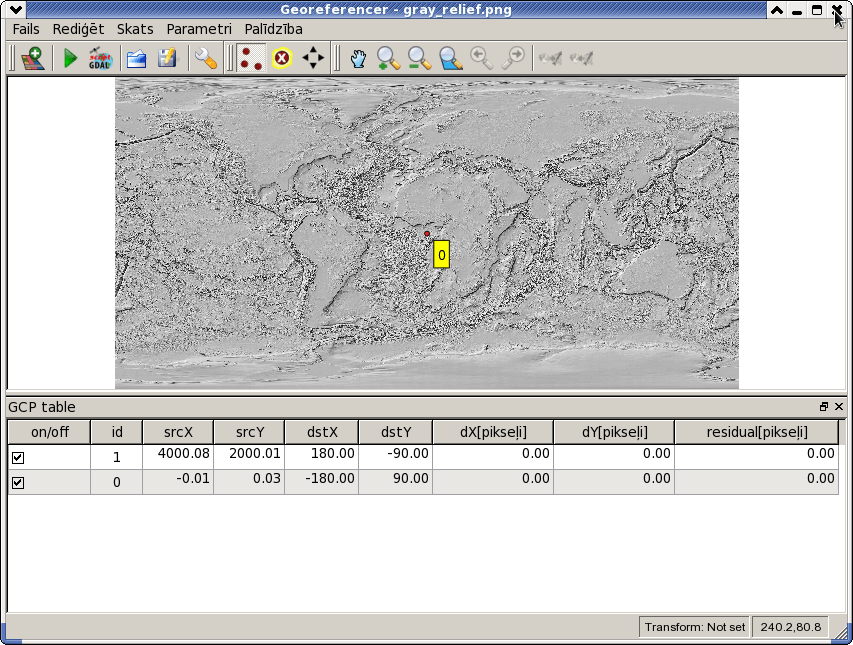
Task: Link Georeferencer to QGIS icon
Action: [550, 58]
